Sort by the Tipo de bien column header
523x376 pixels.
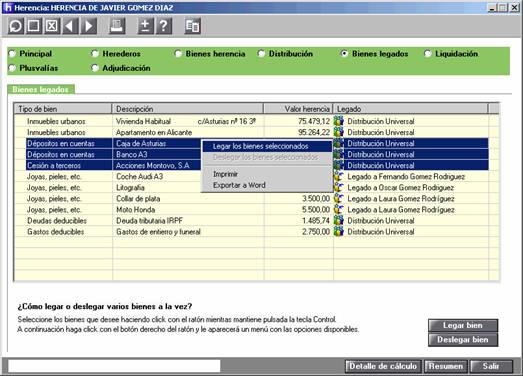63,109
